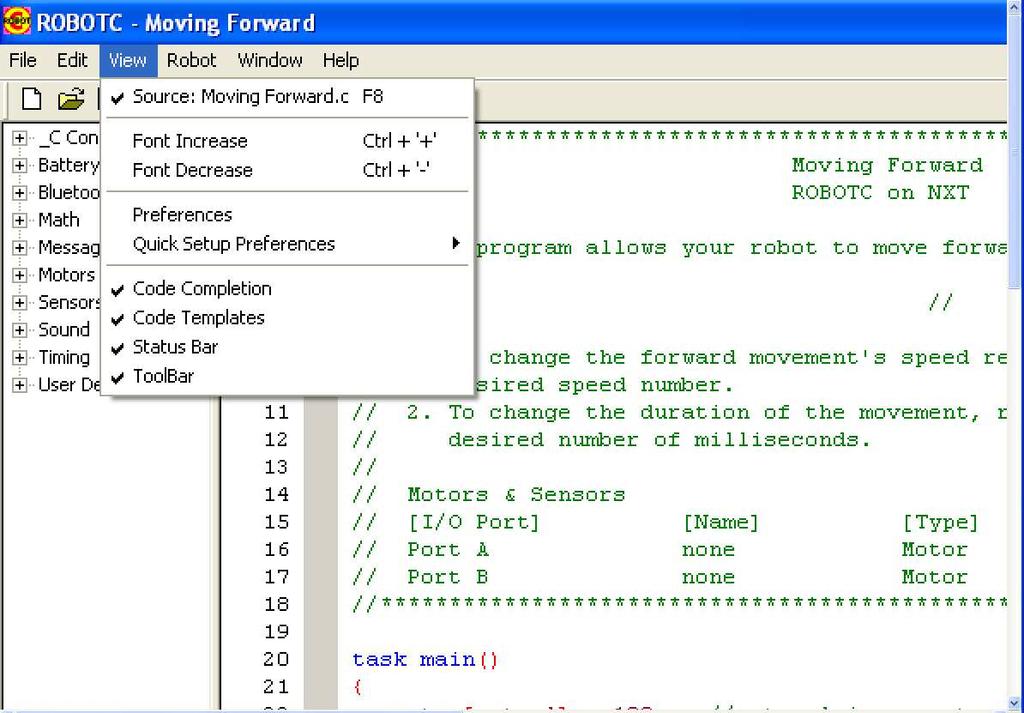Expand the Sensors tree node
Viewport: 1024px width, 713px height.
[x=20, y=302]
